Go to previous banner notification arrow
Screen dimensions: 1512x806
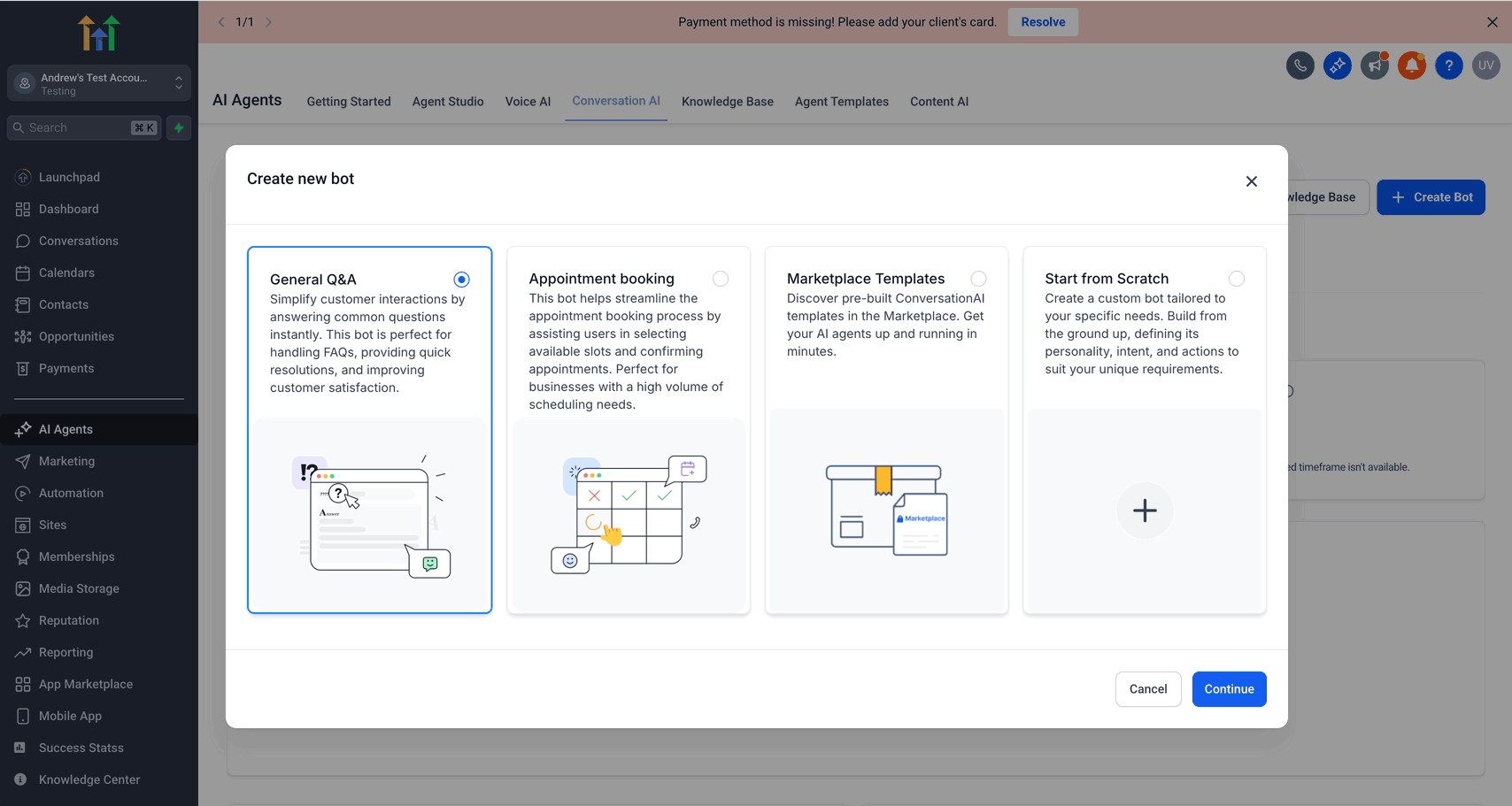point(221,22)
